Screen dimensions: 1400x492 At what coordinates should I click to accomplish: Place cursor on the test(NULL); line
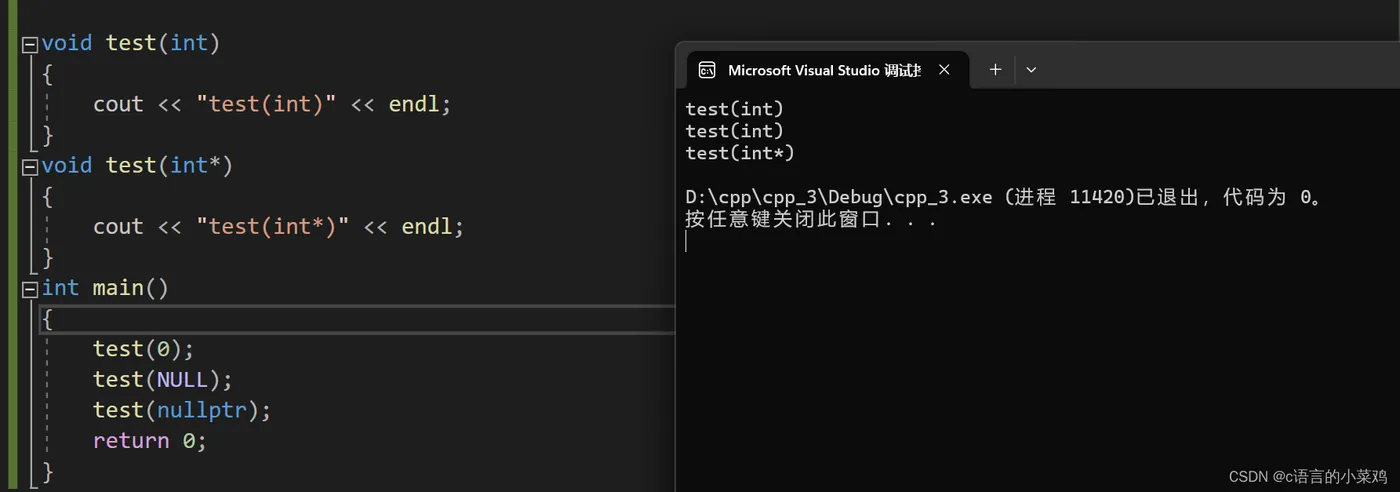coord(162,380)
